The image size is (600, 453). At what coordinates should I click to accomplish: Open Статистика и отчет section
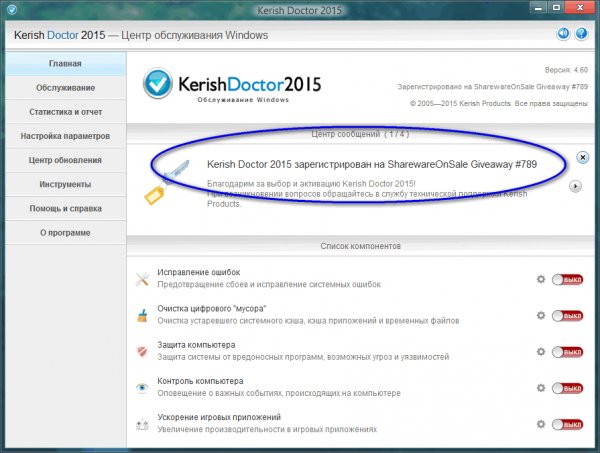click(65, 112)
